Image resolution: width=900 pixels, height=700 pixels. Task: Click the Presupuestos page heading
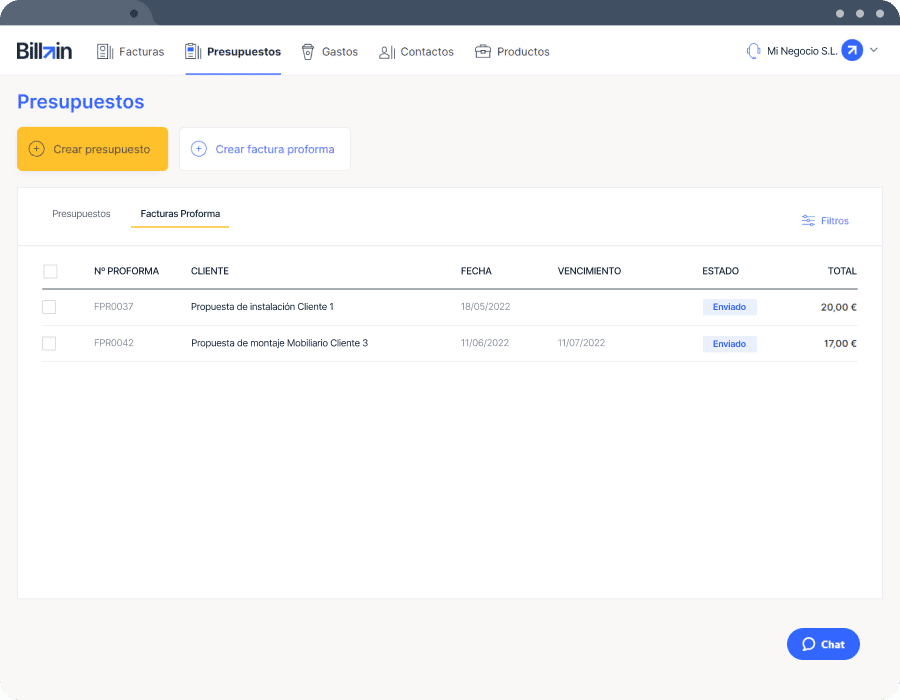coord(81,102)
